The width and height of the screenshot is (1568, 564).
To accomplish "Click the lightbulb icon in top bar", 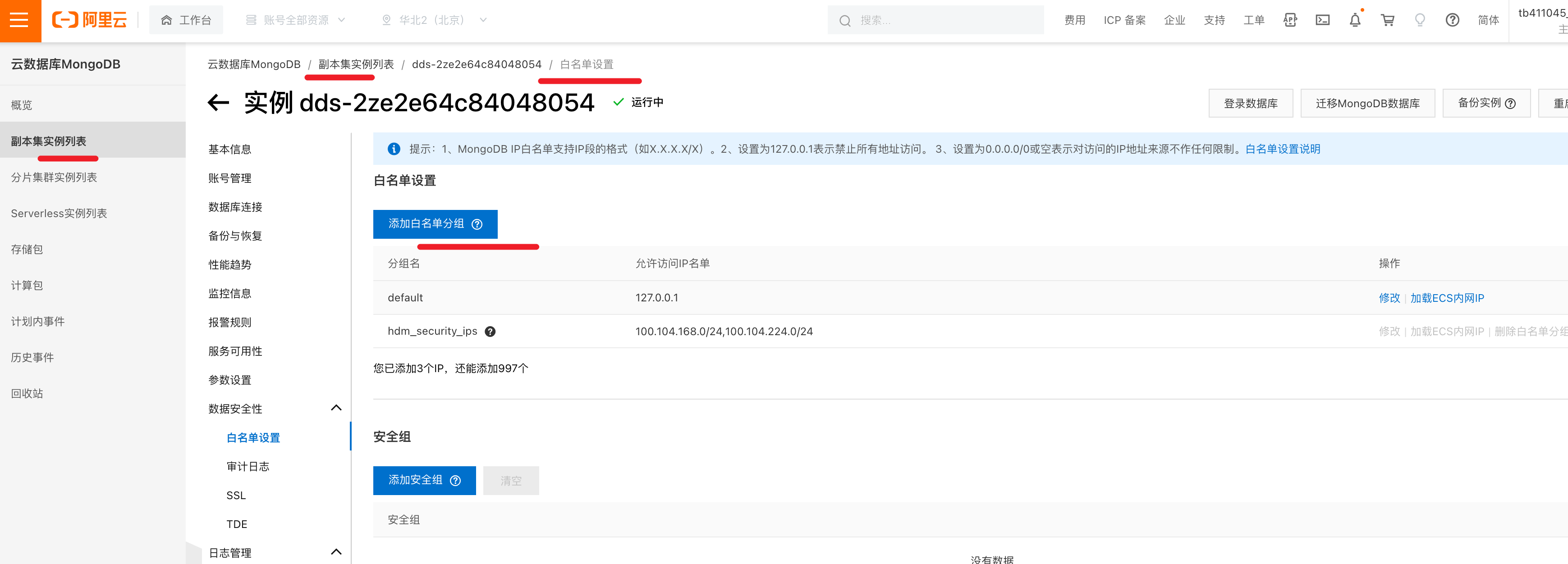I will (1420, 20).
